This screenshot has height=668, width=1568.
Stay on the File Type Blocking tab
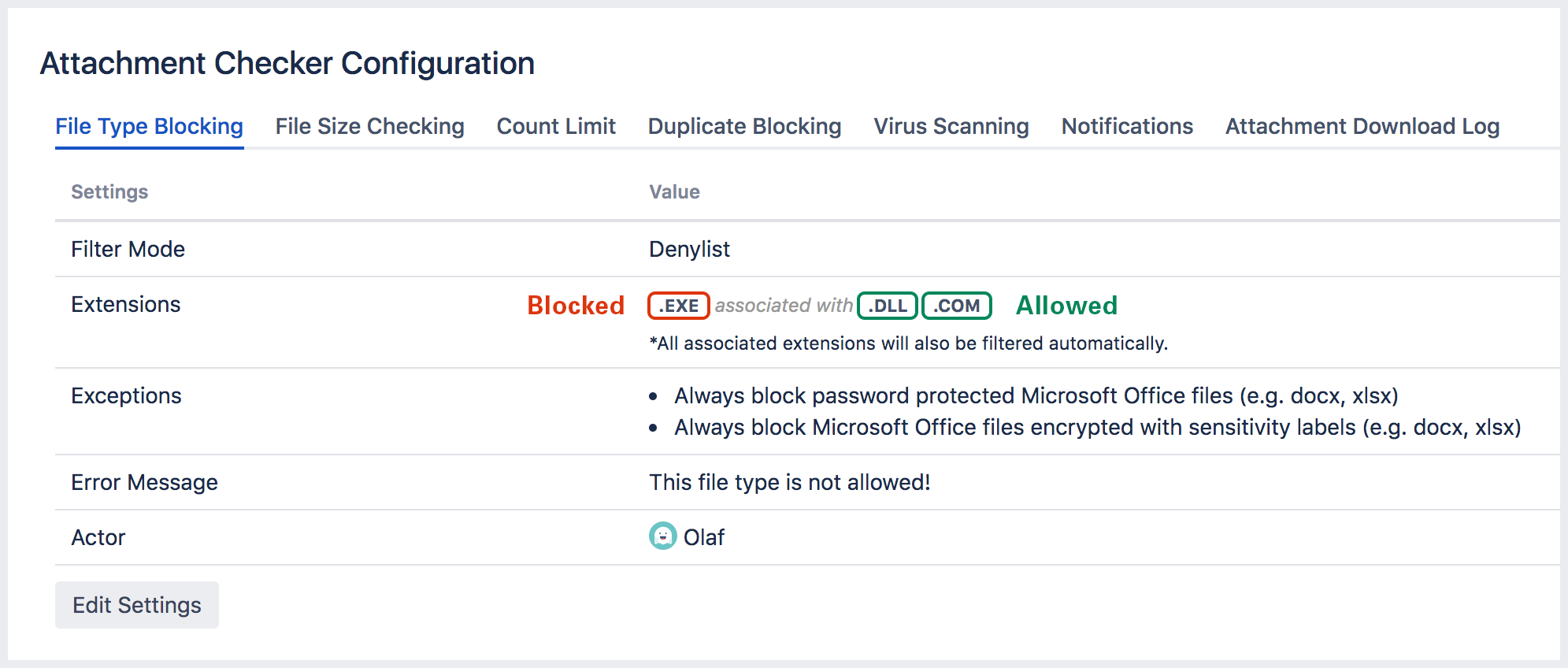pos(148,126)
